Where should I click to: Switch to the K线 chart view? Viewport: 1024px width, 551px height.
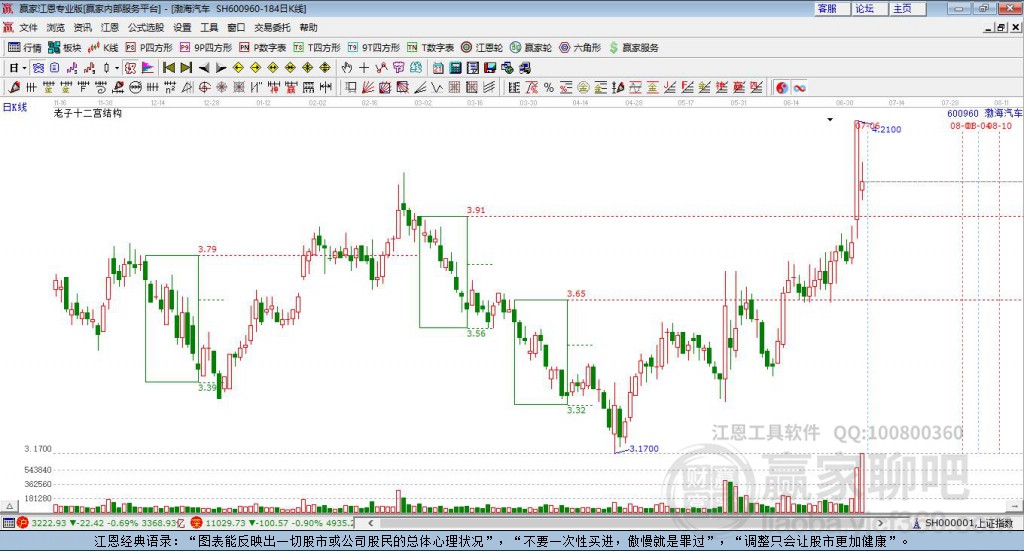(103, 48)
